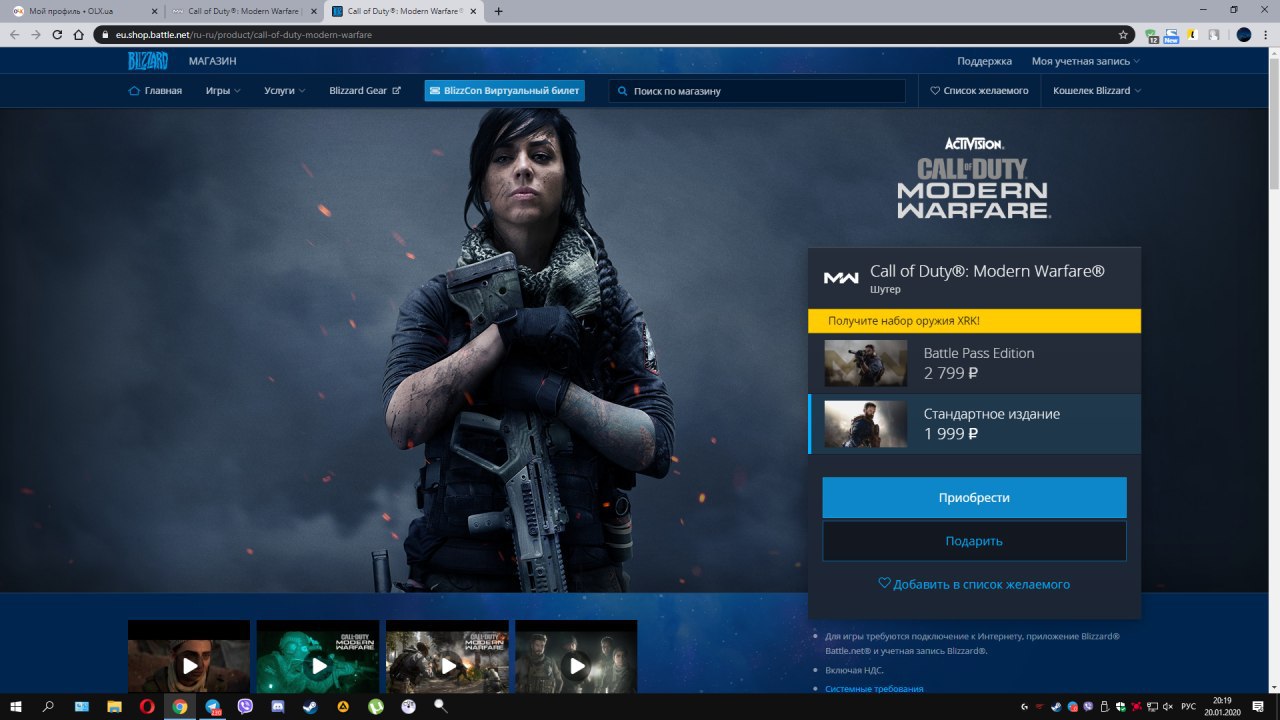Click the address bar URL

[x=244, y=34]
